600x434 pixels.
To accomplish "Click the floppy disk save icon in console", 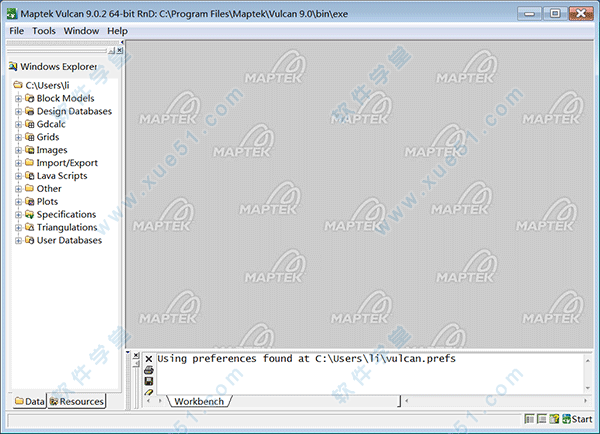I will point(149,381).
